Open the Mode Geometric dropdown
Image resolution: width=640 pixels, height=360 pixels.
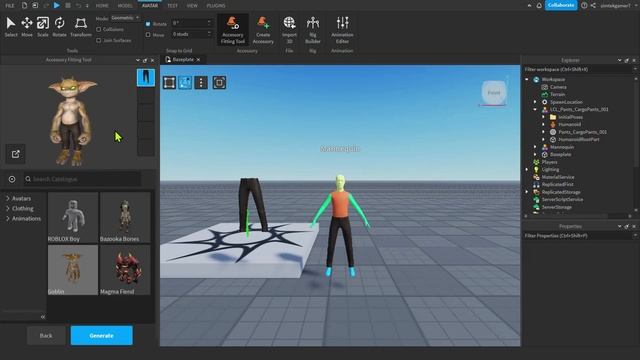point(125,18)
